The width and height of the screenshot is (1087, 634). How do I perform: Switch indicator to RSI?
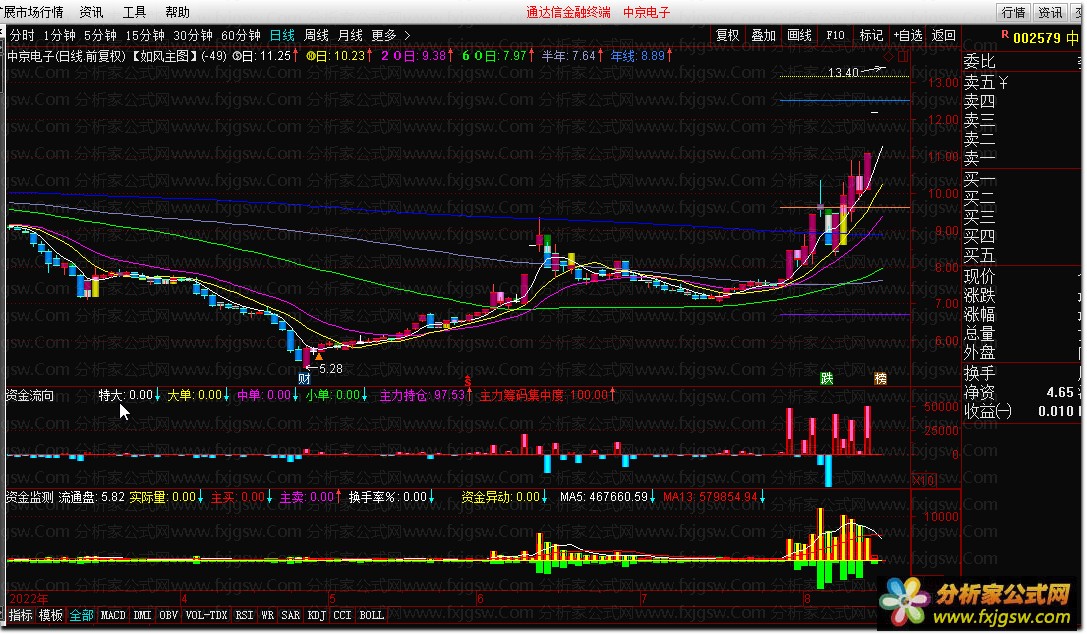(244, 615)
